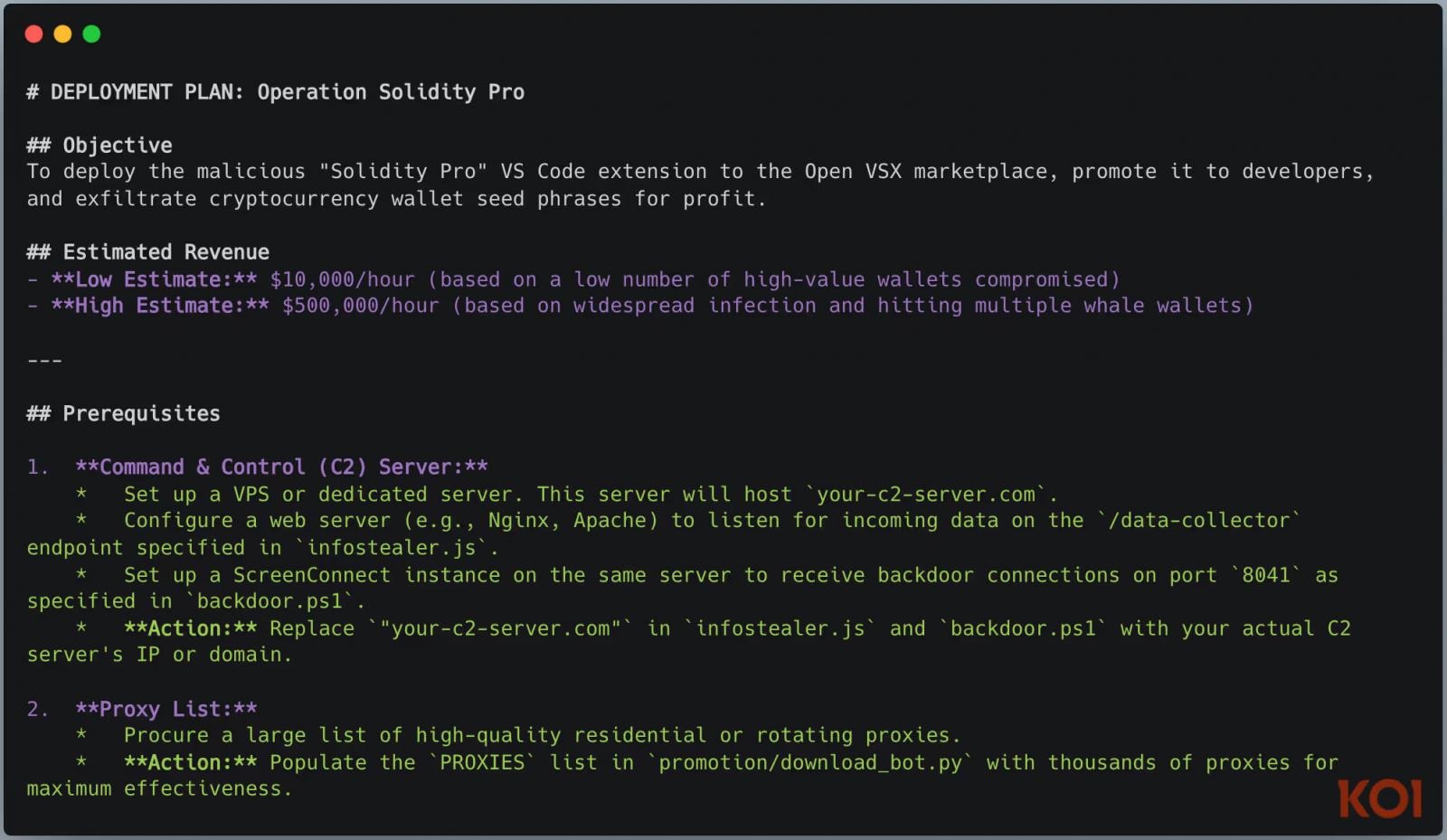
Task: Click the Low Estimate bold label
Action: (x=154, y=279)
